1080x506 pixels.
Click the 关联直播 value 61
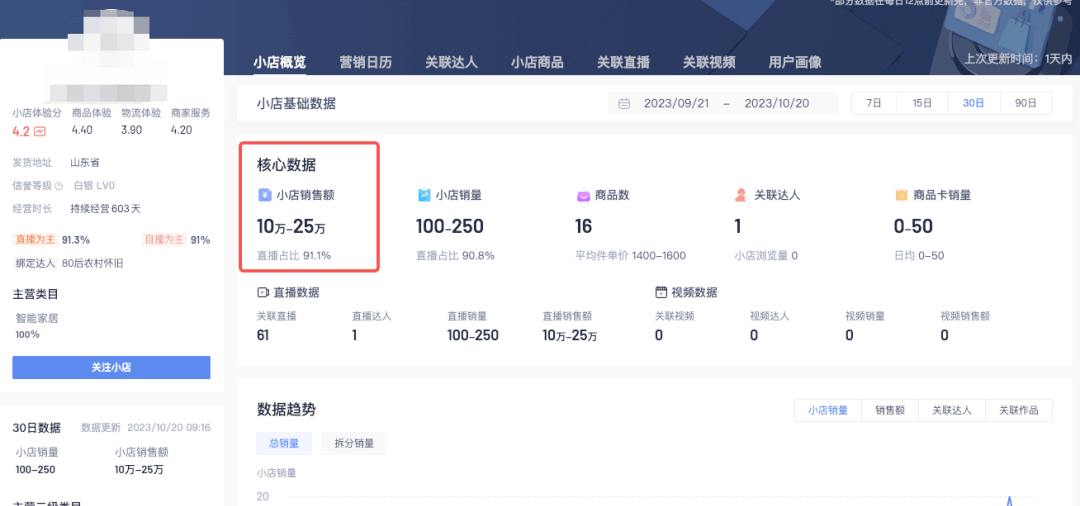263,335
